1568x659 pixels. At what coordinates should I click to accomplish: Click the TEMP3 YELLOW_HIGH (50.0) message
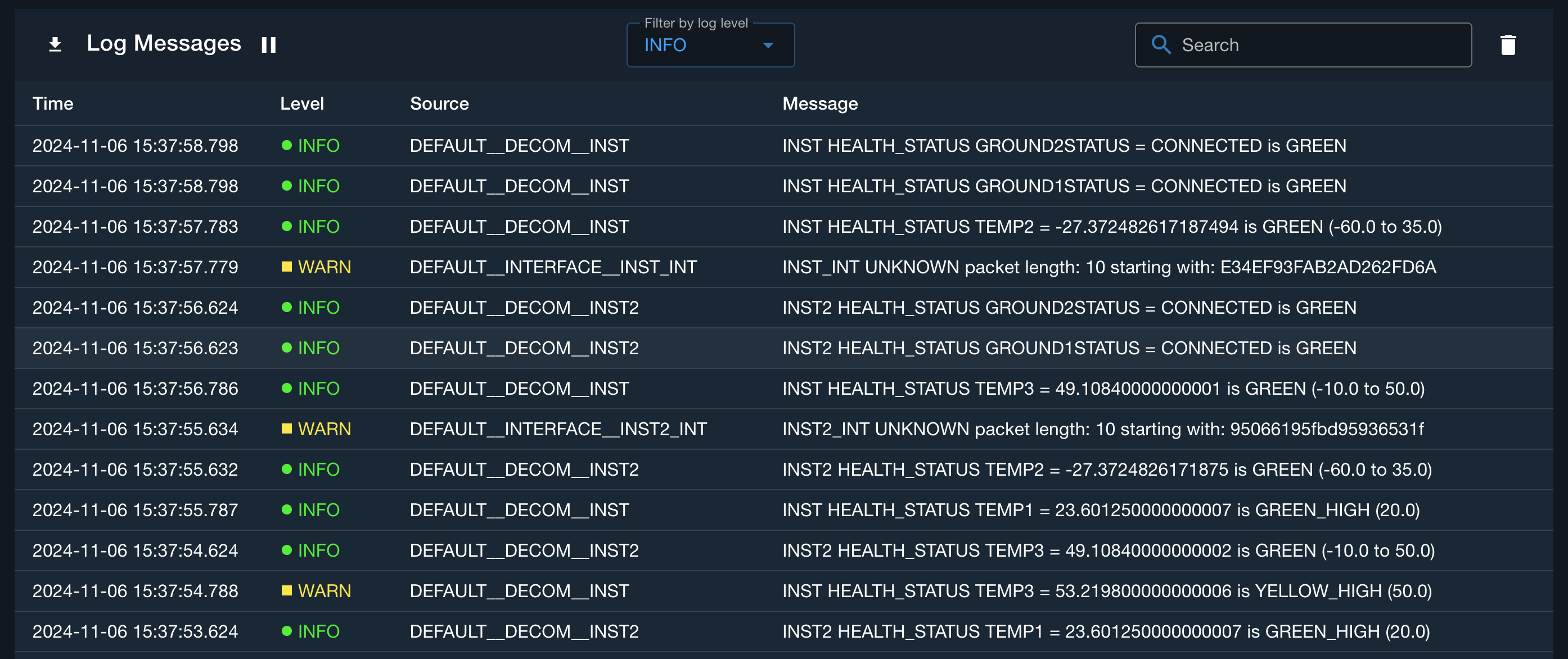coord(1107,591)
